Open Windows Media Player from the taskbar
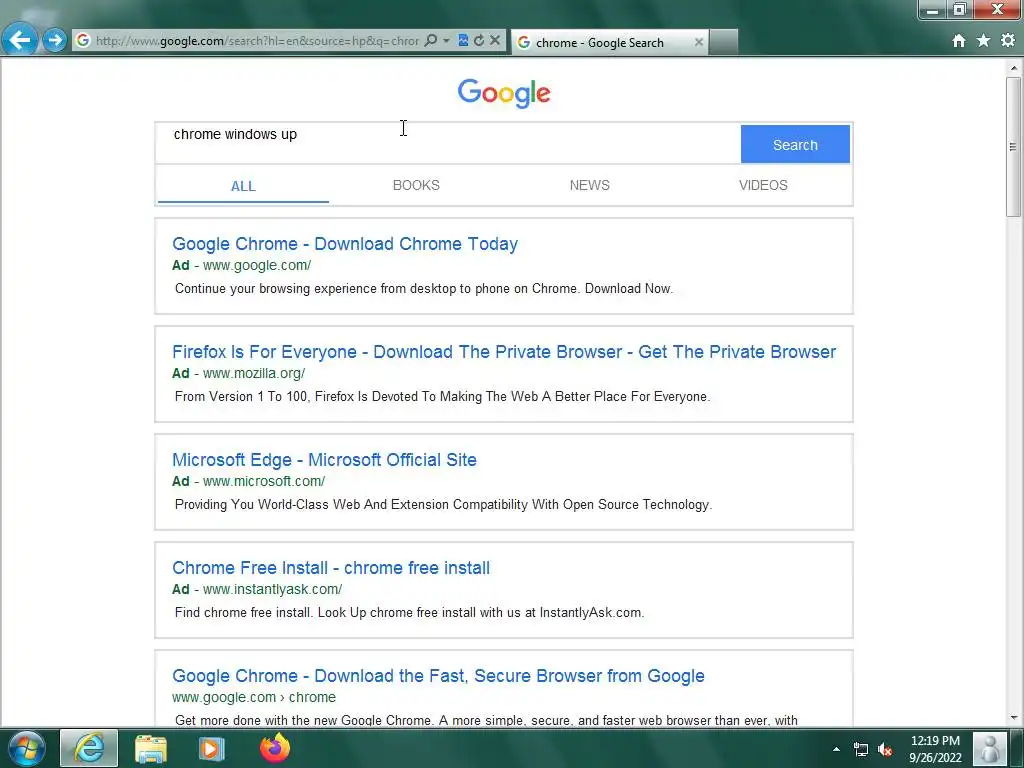 click(x=210, y=748)
